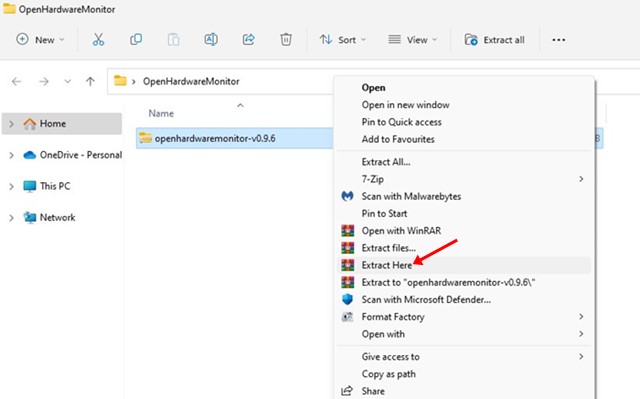Choose Add to Favourites

[x=464, y=139]
